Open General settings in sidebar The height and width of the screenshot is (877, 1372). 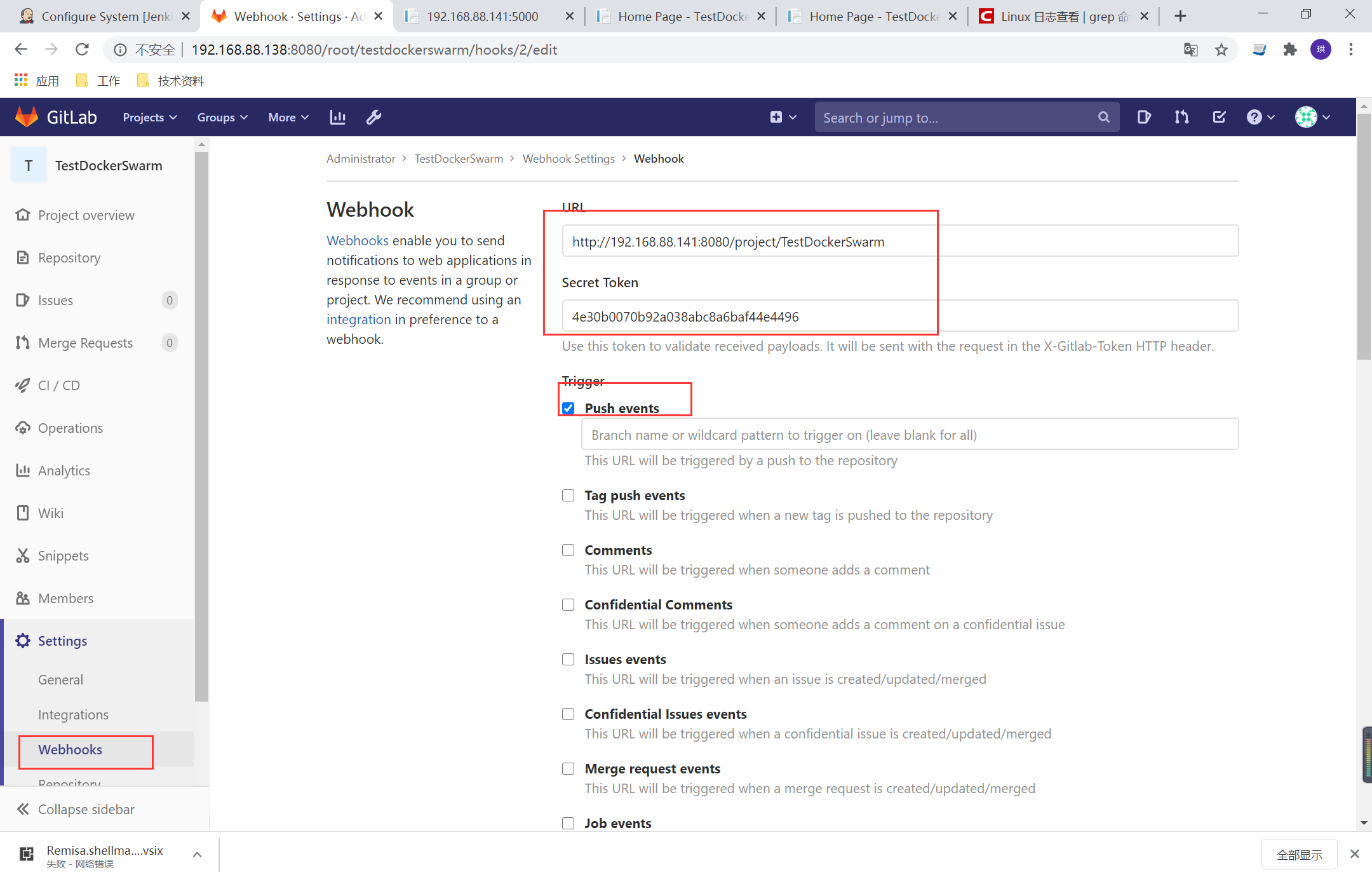60,679
